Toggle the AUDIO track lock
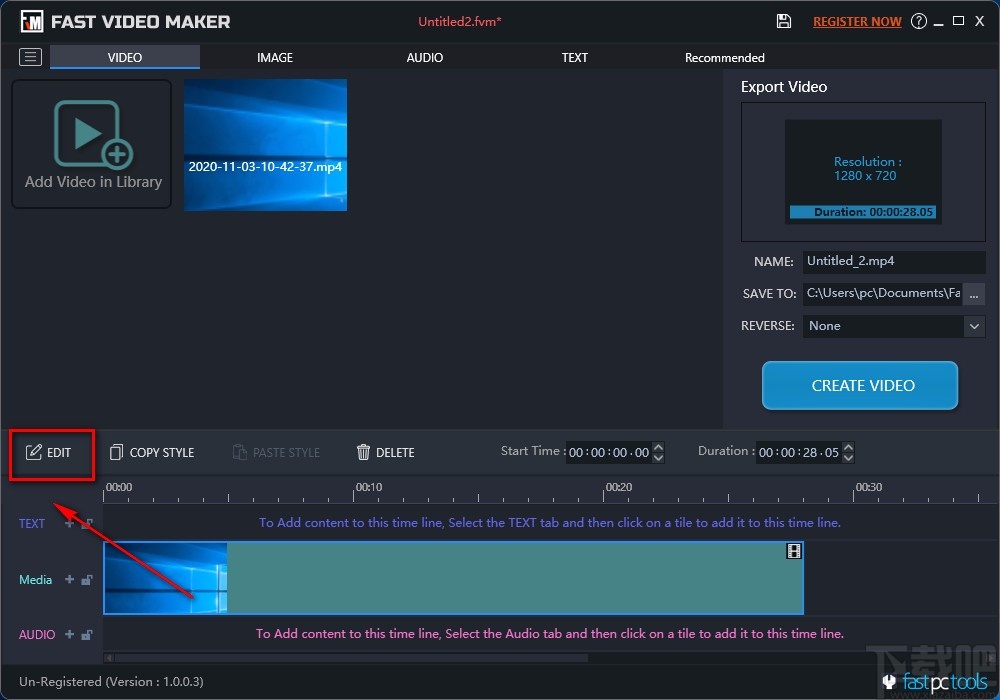 tap(87, 634)
